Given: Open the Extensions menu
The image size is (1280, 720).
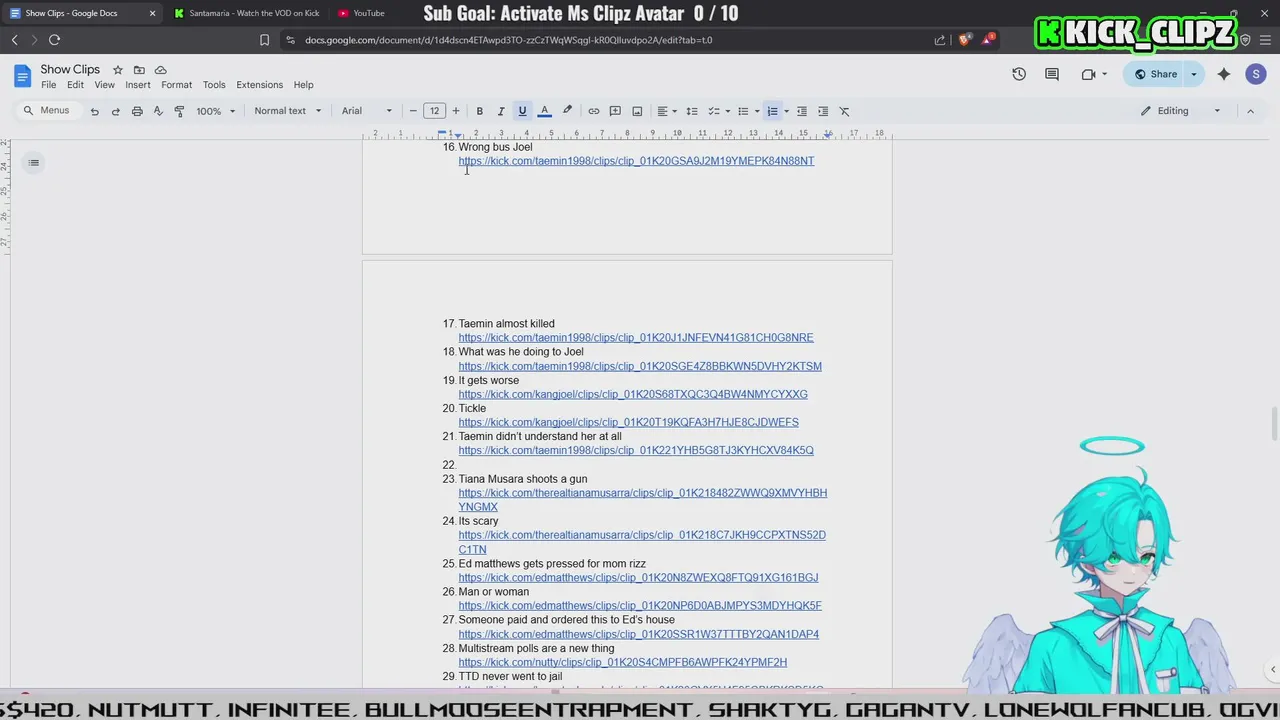Looking at the screenshot, I should point(259,85).
